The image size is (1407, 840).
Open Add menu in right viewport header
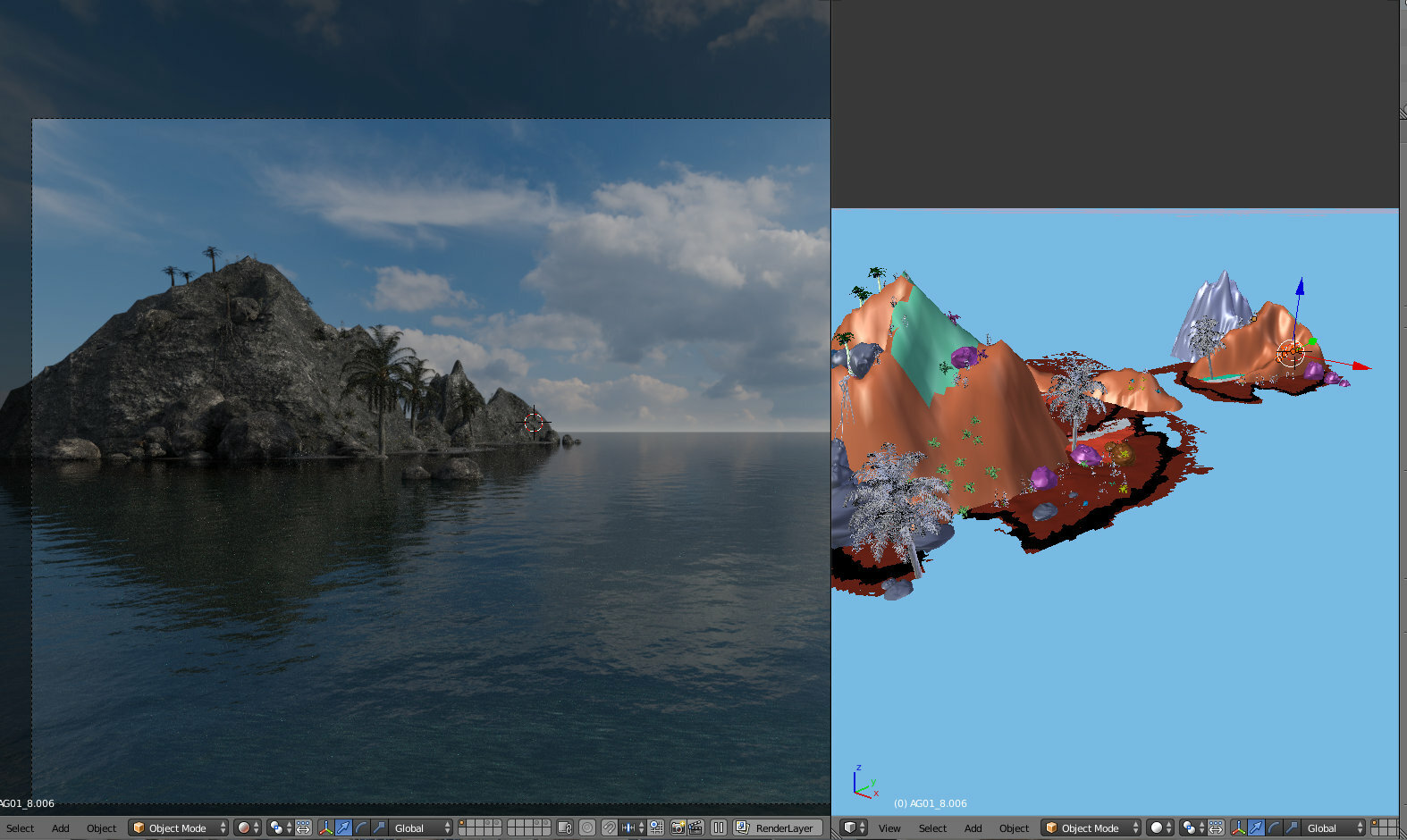pos(973,828)
